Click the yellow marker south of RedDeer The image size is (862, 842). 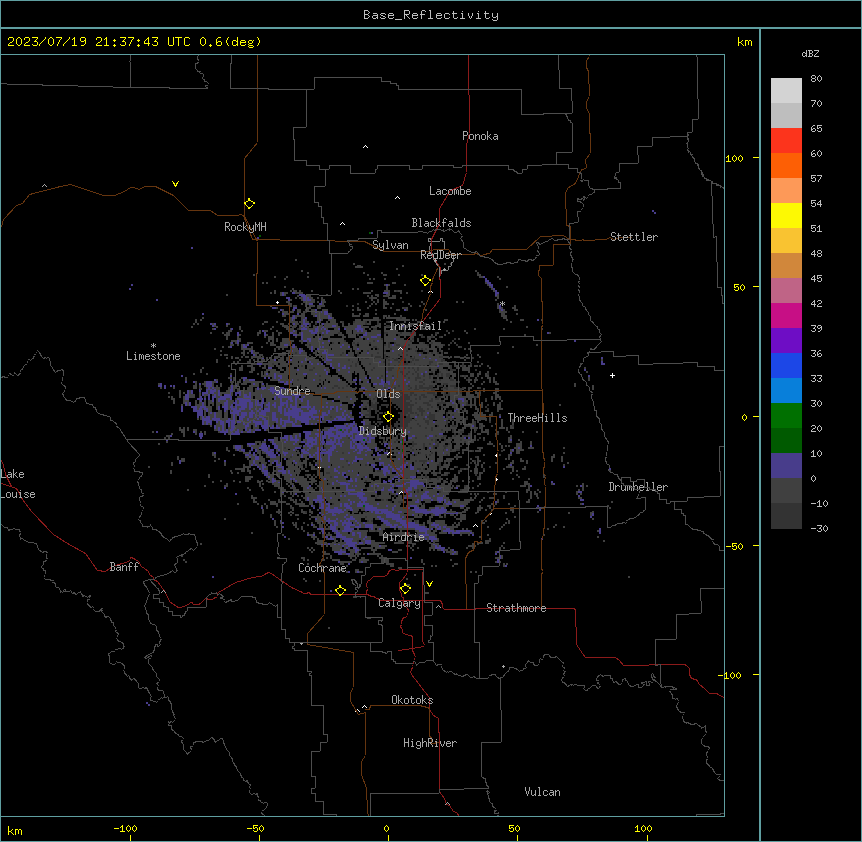425,281
